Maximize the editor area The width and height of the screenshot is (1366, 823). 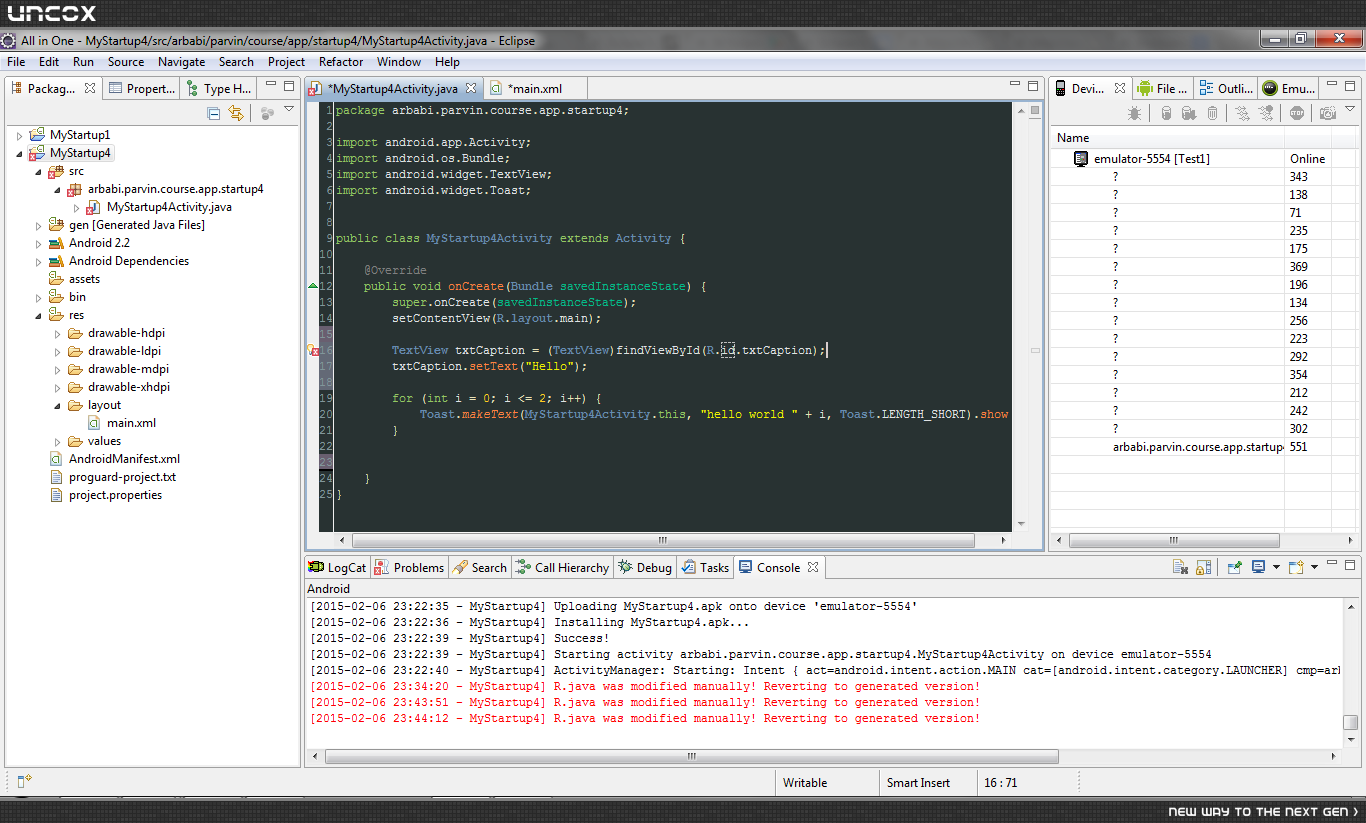[x=1033, y=86]
